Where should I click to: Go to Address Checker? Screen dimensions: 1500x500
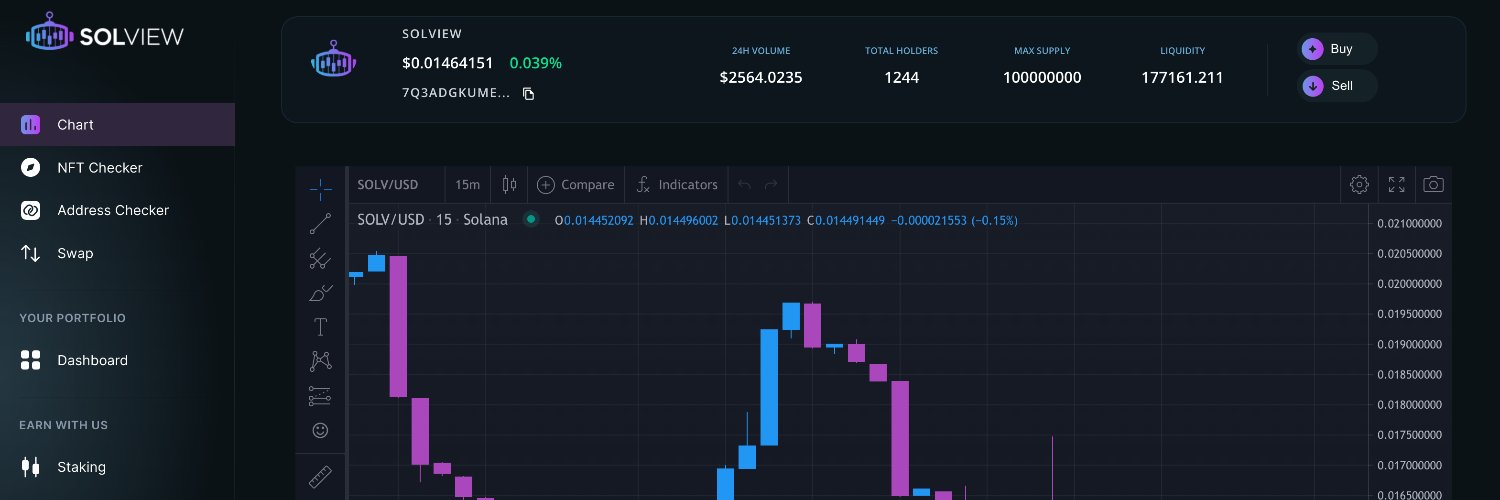[117, 210]
